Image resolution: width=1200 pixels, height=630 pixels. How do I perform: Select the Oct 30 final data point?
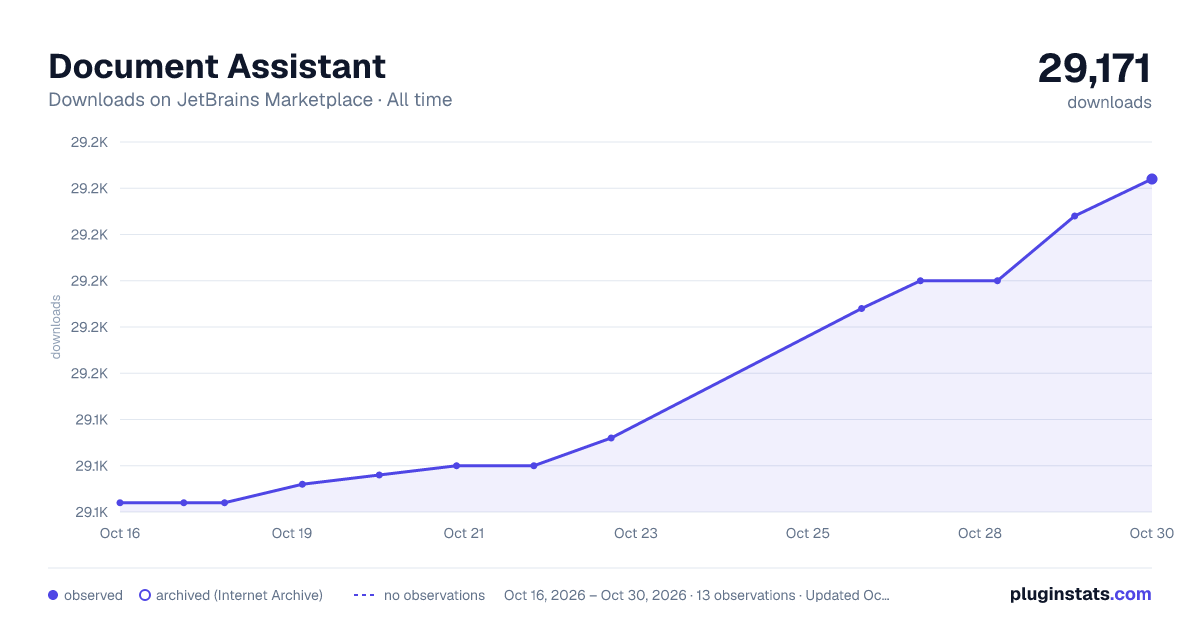tap(1152, 179)
